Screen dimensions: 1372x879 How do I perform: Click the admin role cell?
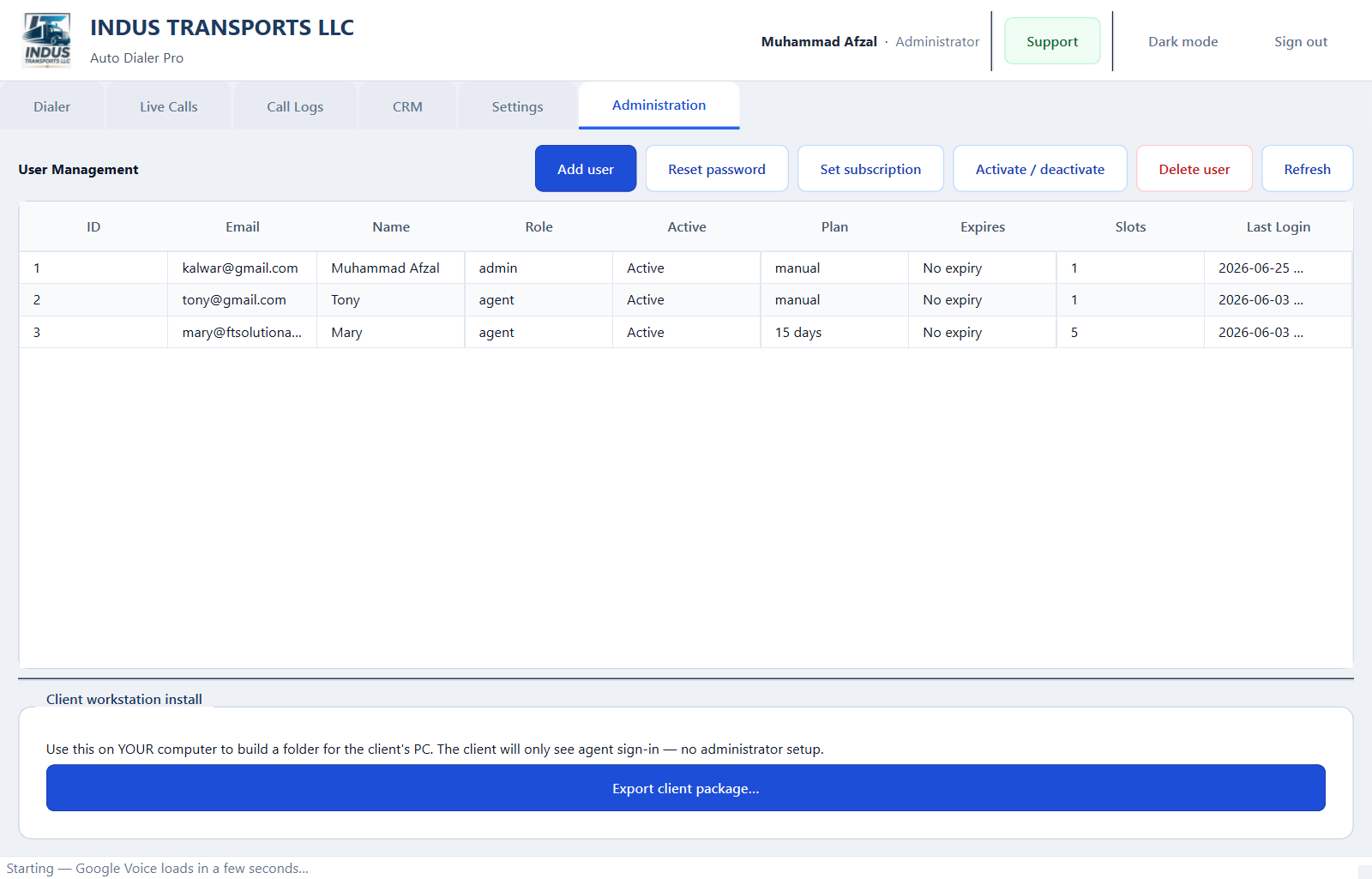tap(539, 268)
